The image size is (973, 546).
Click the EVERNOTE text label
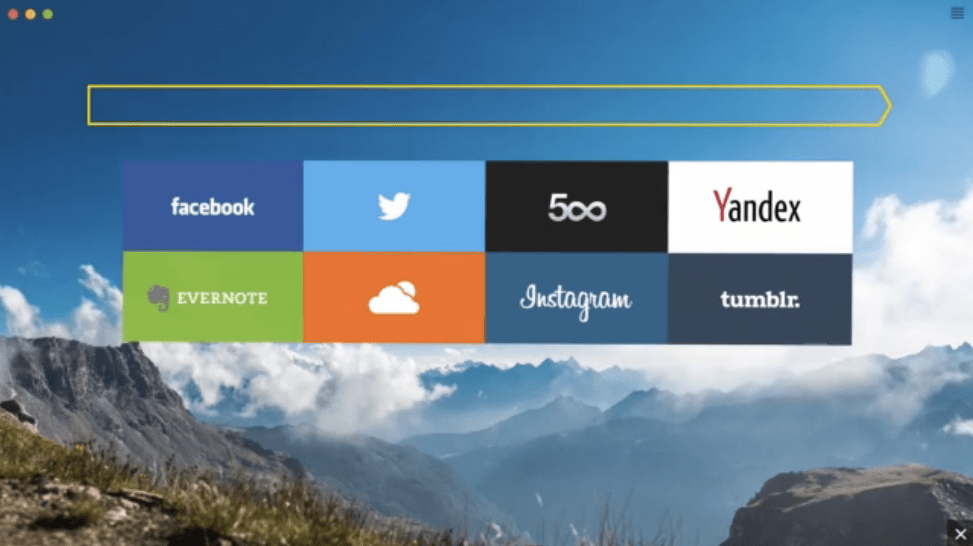(x=222, y=298)
